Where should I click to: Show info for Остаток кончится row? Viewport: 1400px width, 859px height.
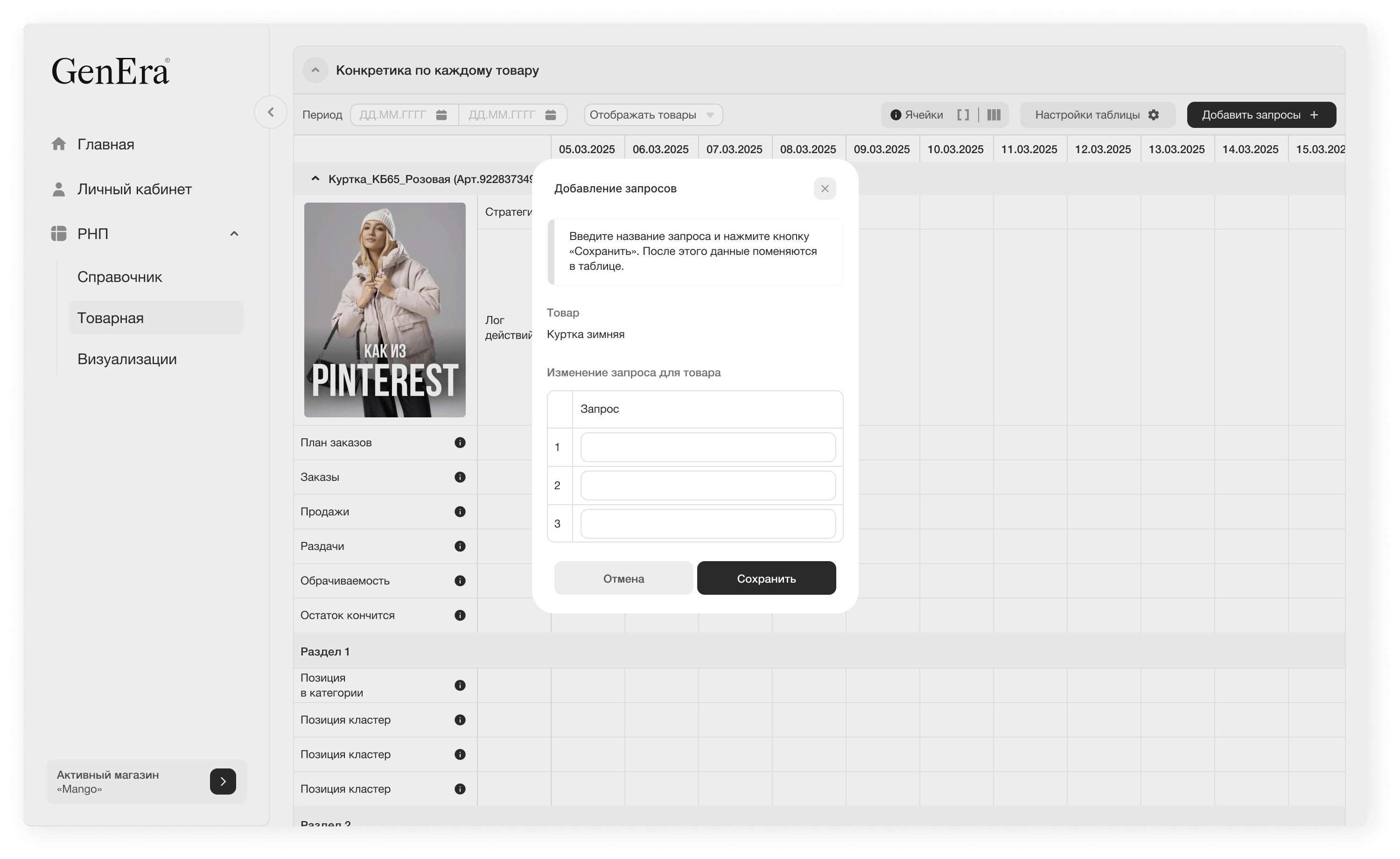point(460,615)
